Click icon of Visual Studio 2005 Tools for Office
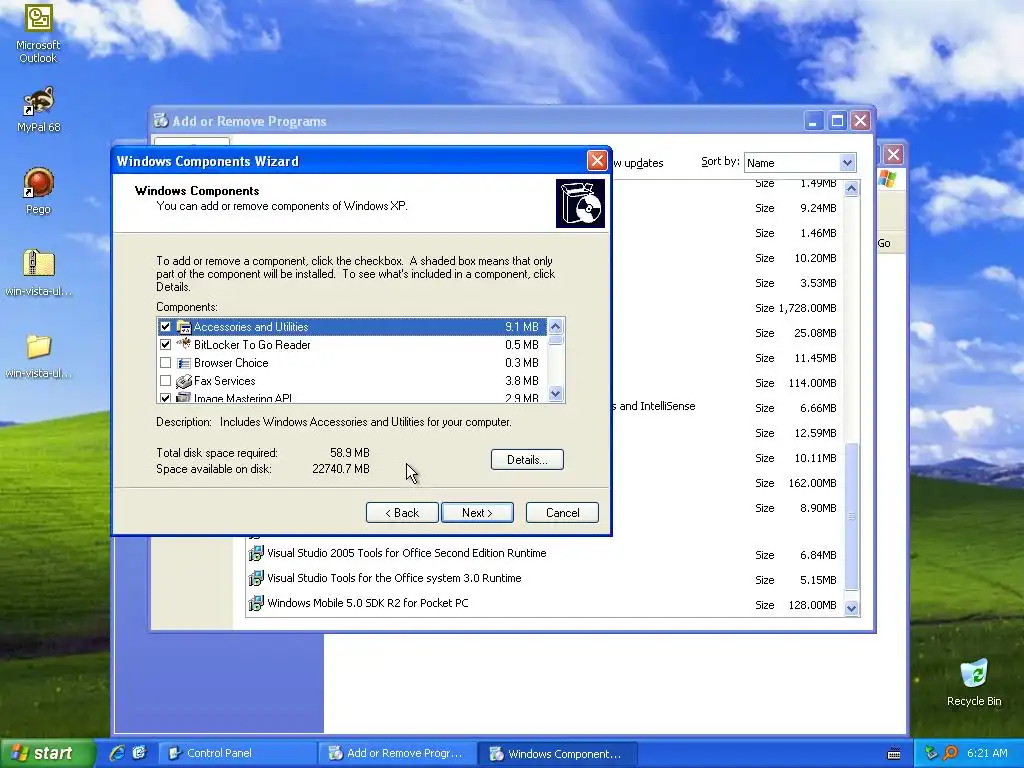 [256, 553]
